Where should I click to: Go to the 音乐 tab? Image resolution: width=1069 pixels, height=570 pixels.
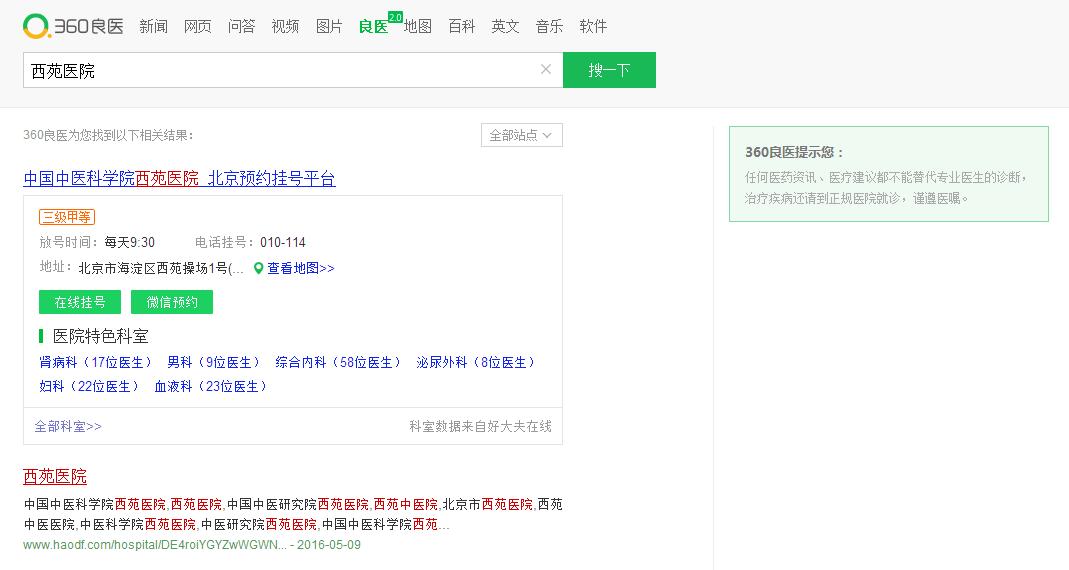pos(549,27)
